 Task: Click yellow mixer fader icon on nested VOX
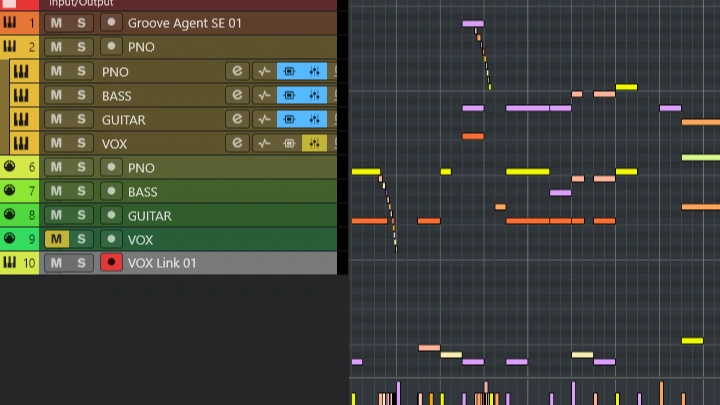pos(315,143)
